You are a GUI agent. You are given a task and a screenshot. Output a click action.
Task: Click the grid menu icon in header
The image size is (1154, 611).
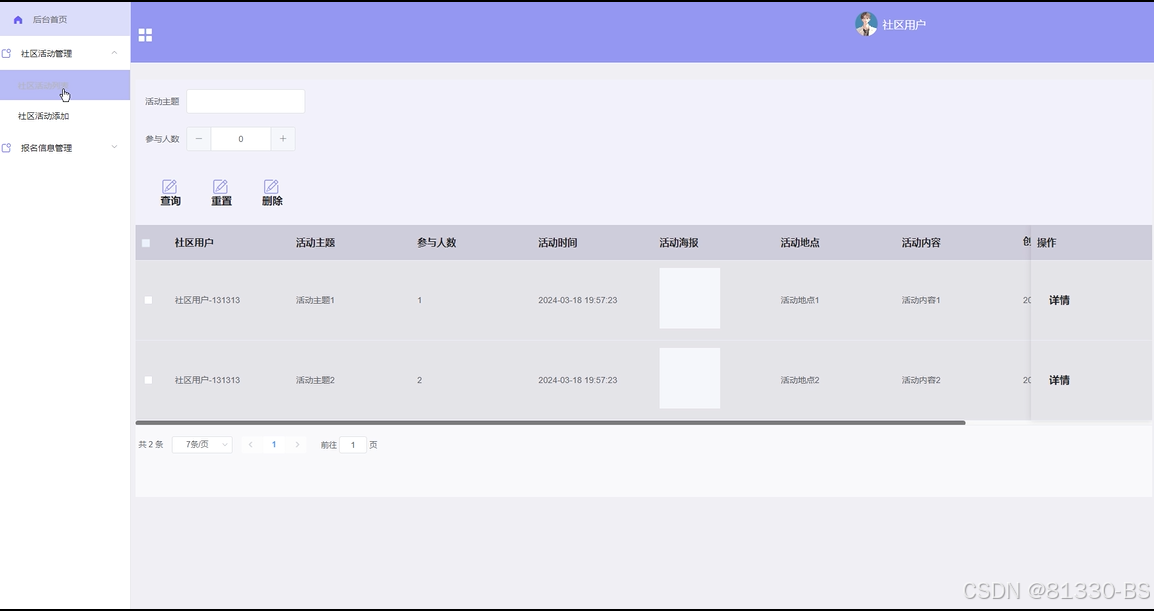pyautogui.click(x=145, y=35)
